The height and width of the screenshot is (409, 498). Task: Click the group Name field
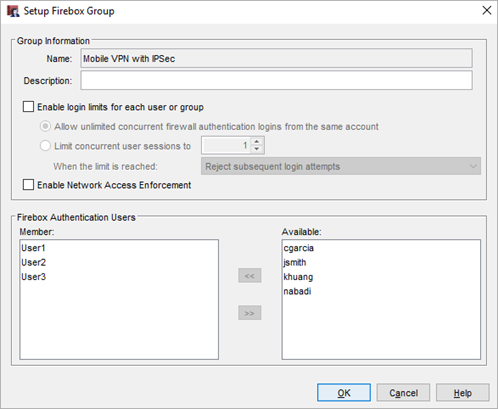pyautogui.click(x=276, y=59)
